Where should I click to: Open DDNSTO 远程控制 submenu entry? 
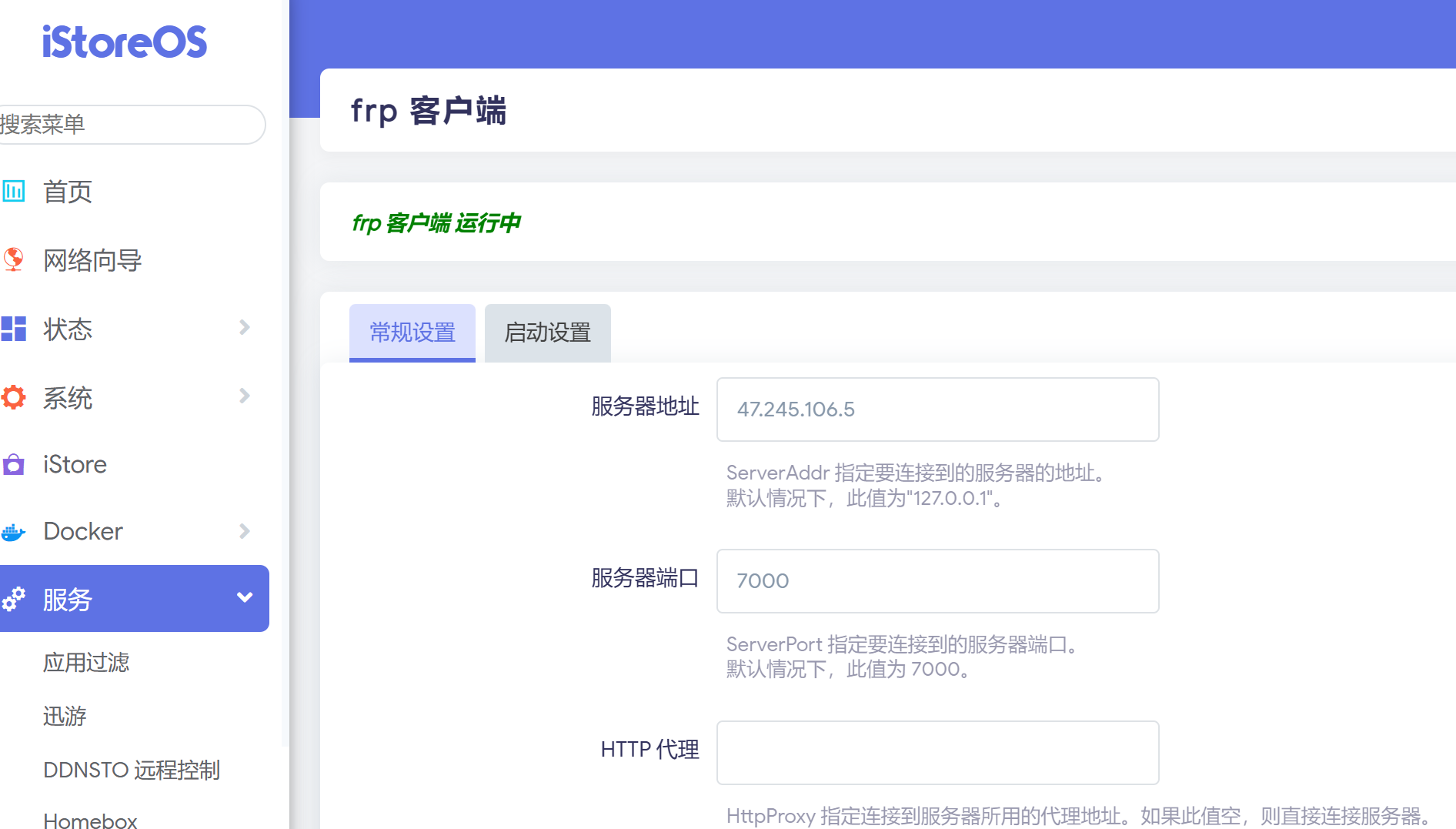pos(132,770)
